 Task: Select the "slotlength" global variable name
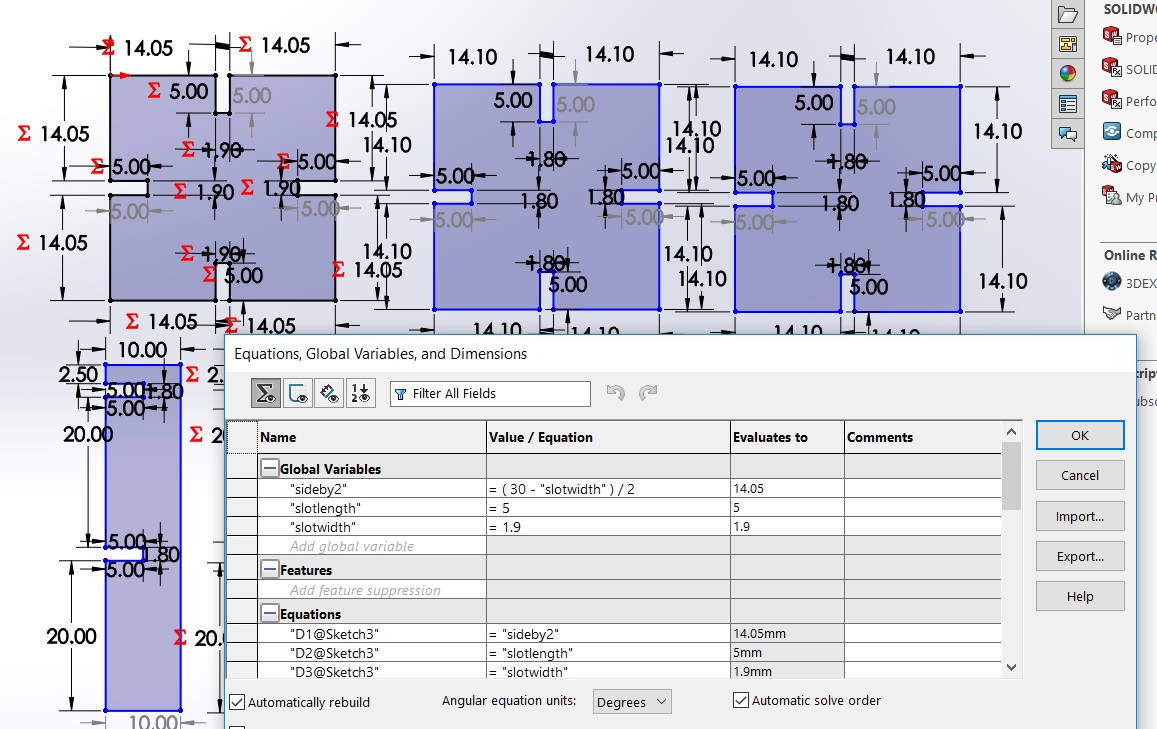[x=325, y=508]
